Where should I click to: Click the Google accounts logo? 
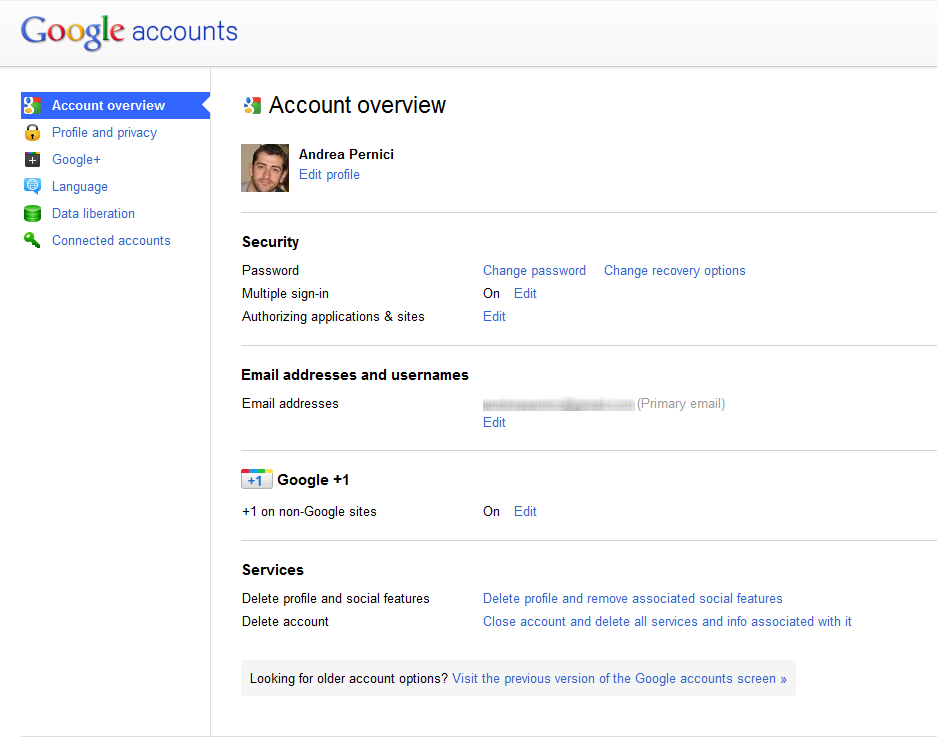coord(129,32)
